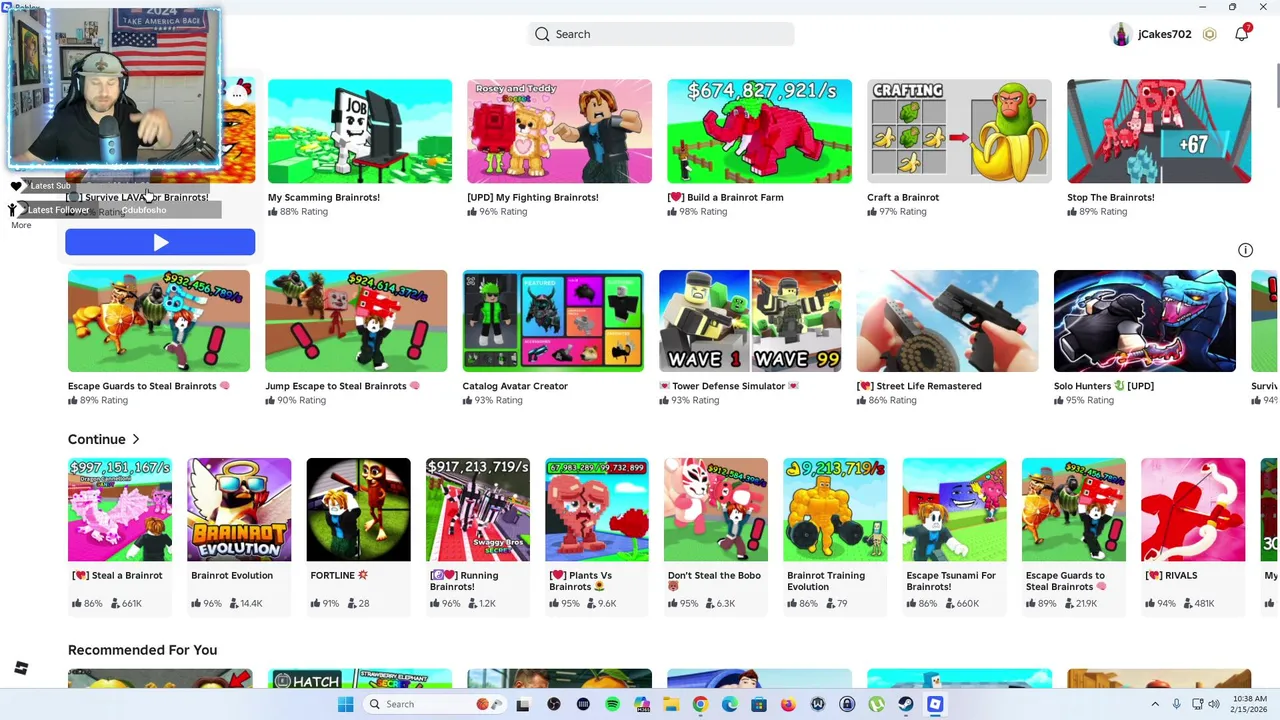Screen dimensions: 1280x720
Task: Open Google Chrome from the taskbar
Action: coord(700,704)
